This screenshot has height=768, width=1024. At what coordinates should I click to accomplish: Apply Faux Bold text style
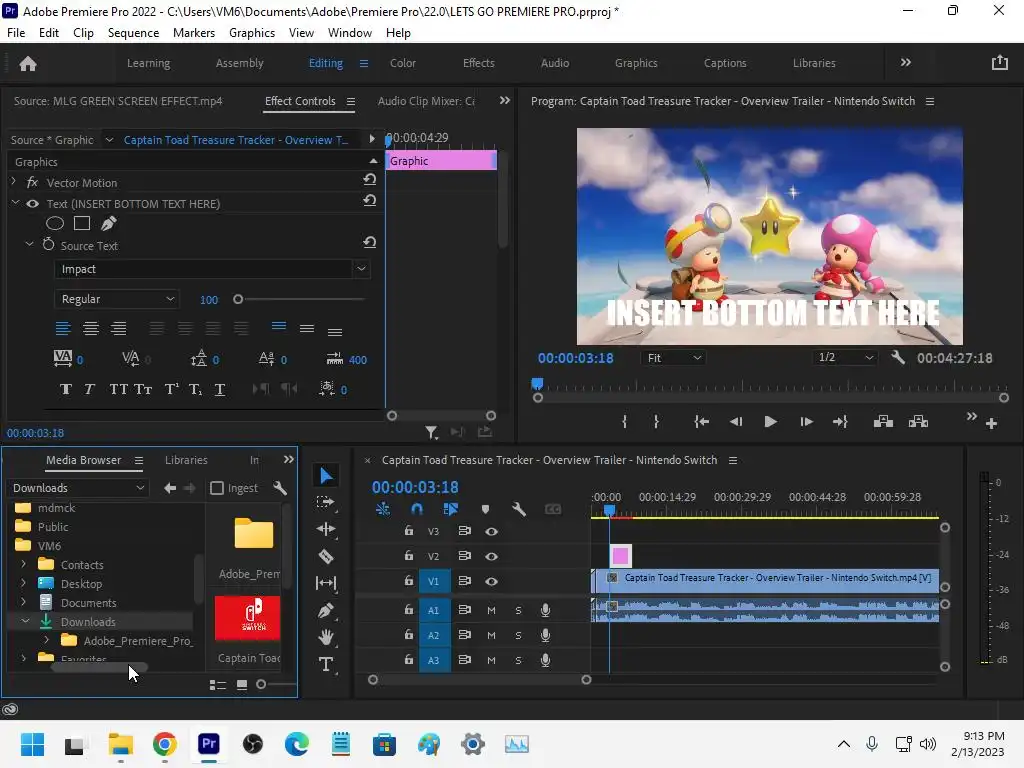tap(65, 389)
